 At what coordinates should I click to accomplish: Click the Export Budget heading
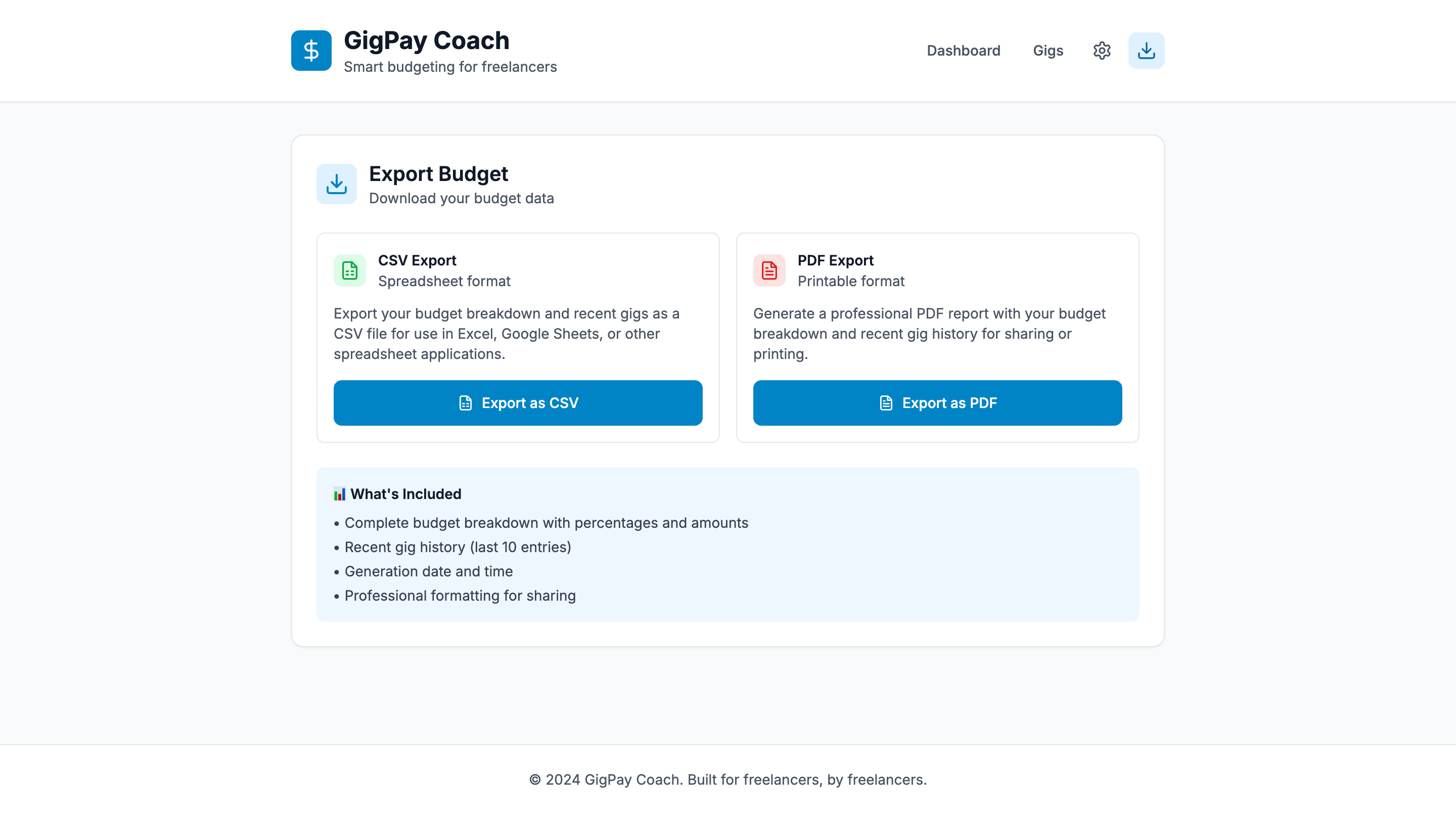point(439,174)
